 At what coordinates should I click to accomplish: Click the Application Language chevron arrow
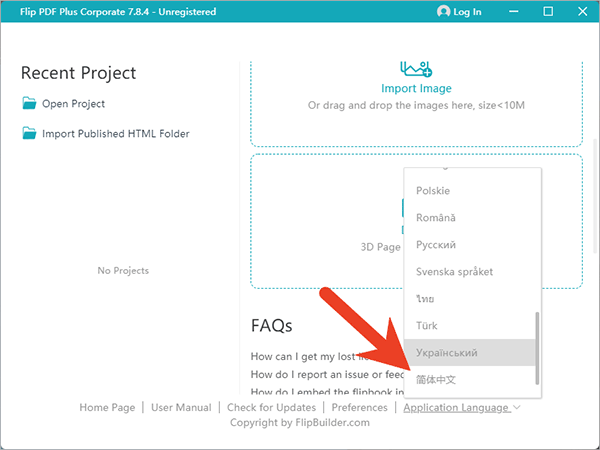[516, 407]
